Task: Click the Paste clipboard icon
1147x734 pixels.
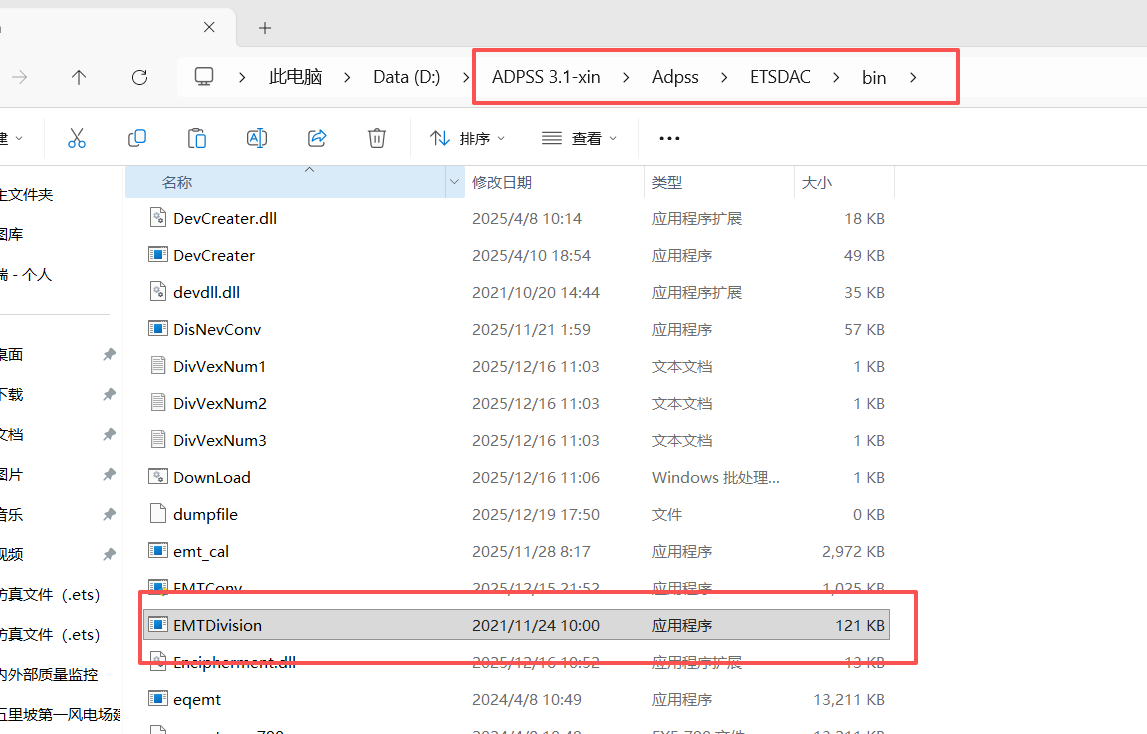Action: point(197,138)
